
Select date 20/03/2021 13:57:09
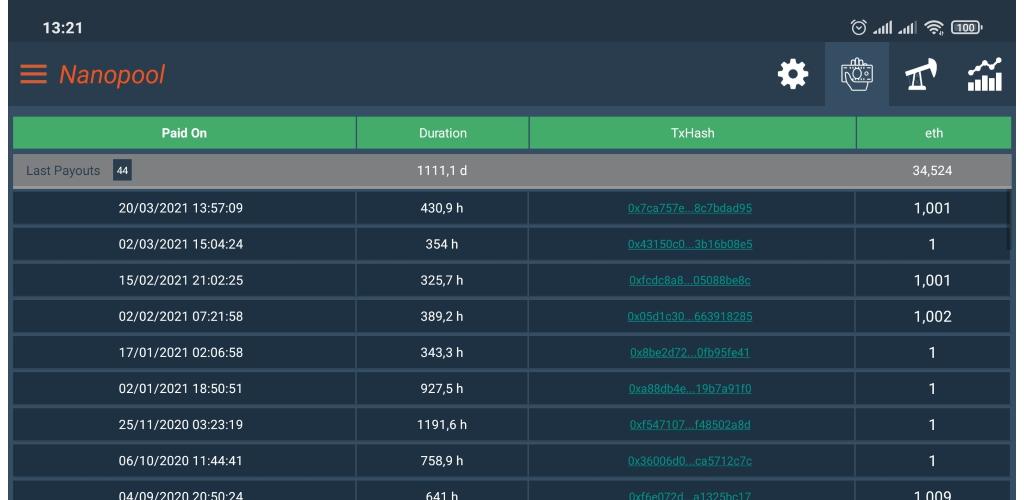tap(181, 208)
